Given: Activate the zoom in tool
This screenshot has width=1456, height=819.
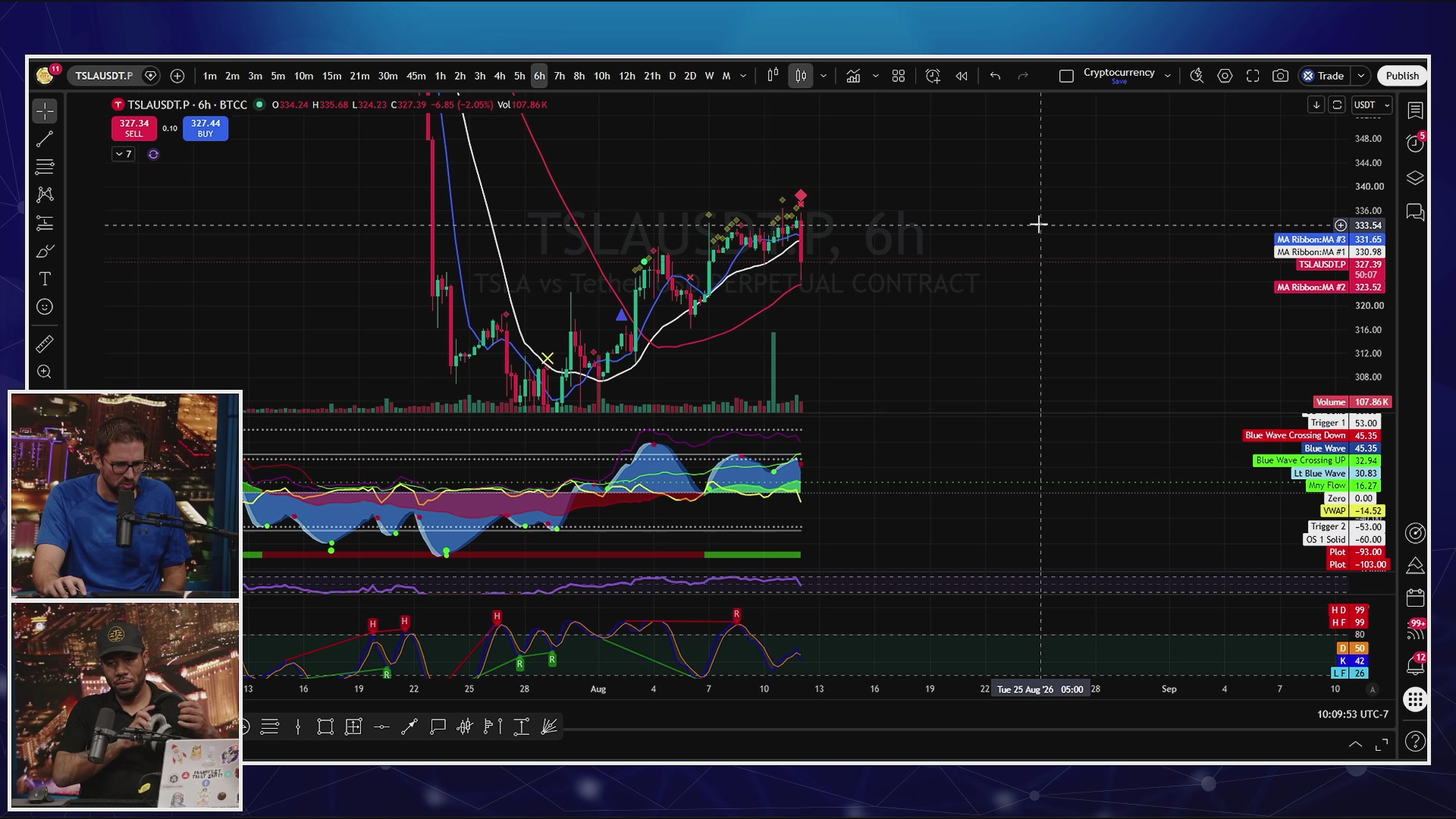Looking at the screenshot, I should pyautogui.click(x=45, y=372).
